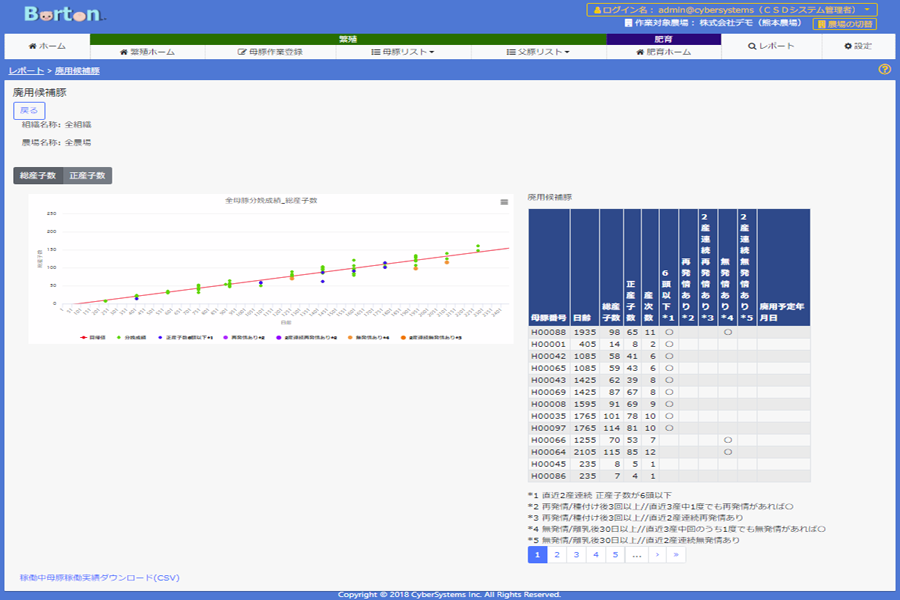This screenshot has width=900, height=600.
Task: Select sow H00043 in the table
Action: (548, 380)
